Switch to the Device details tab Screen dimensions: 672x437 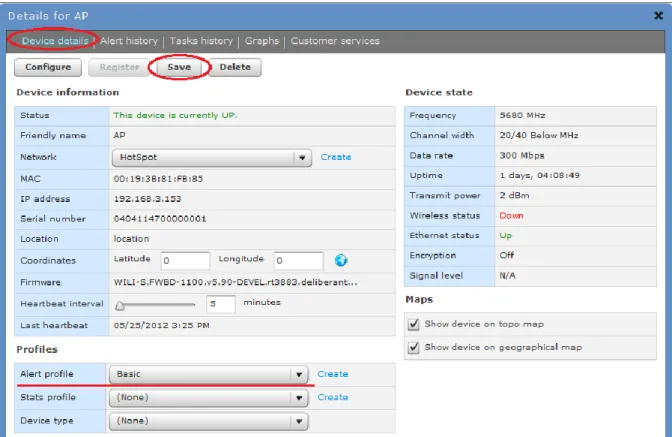[x=55, y=41]
